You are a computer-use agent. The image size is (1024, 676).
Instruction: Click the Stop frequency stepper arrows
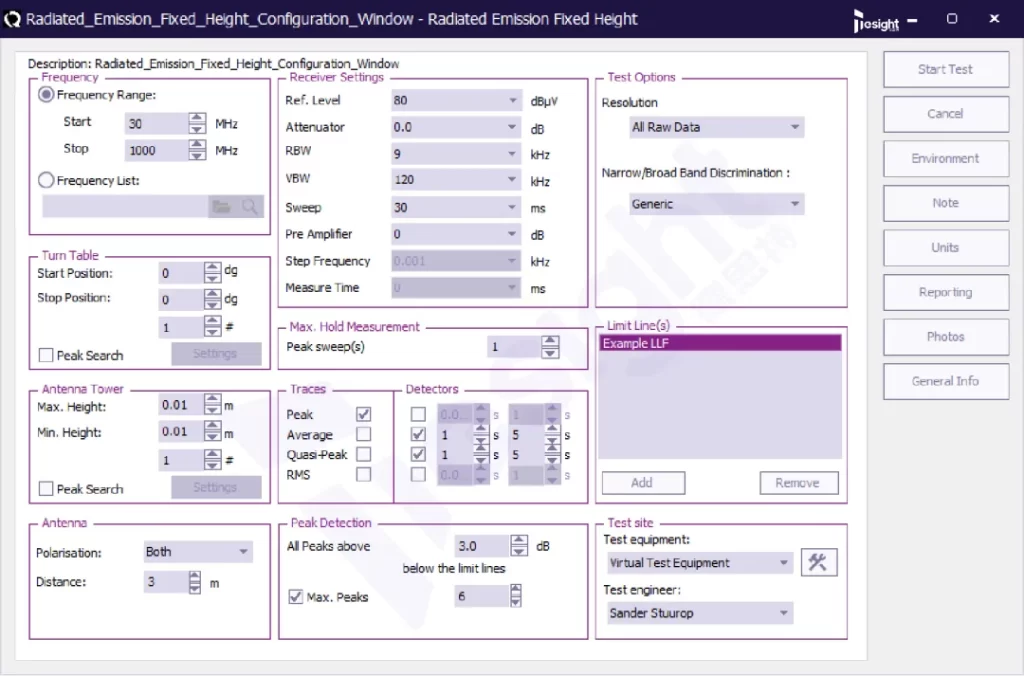click(x=197, y=150)
